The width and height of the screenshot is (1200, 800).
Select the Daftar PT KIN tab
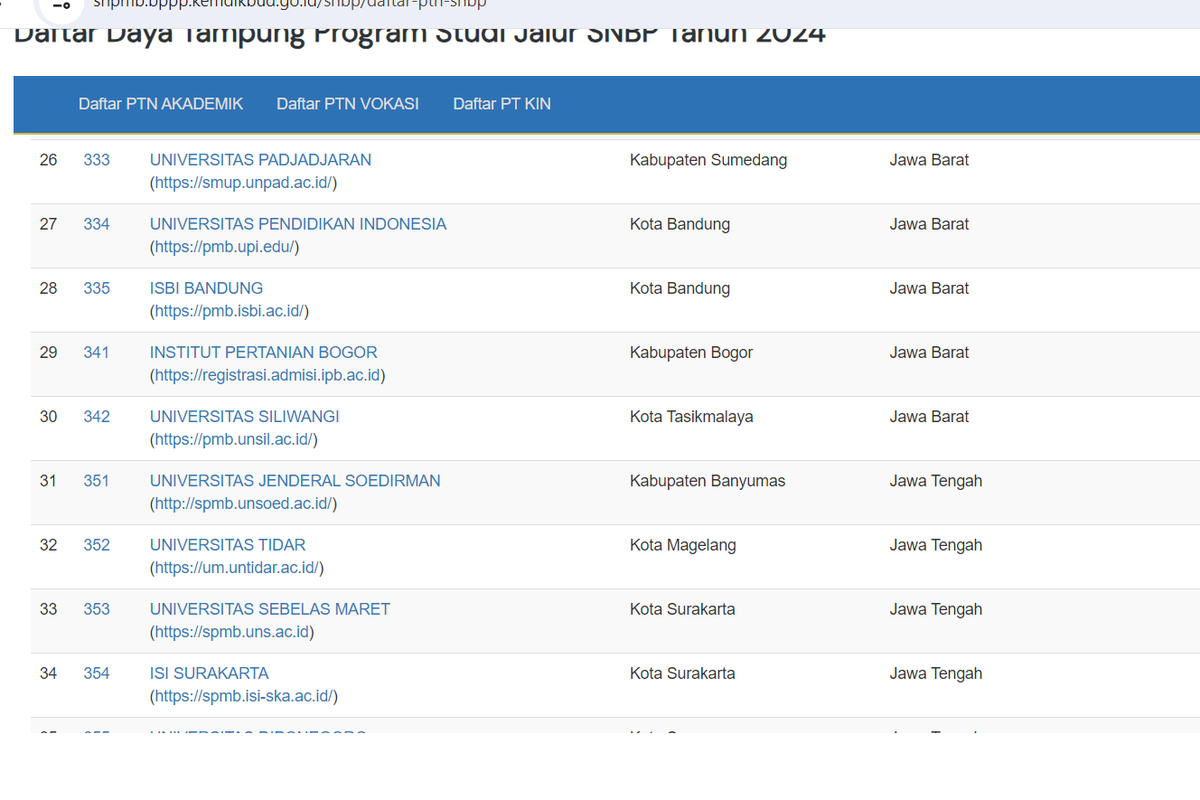tap(501, 103)
